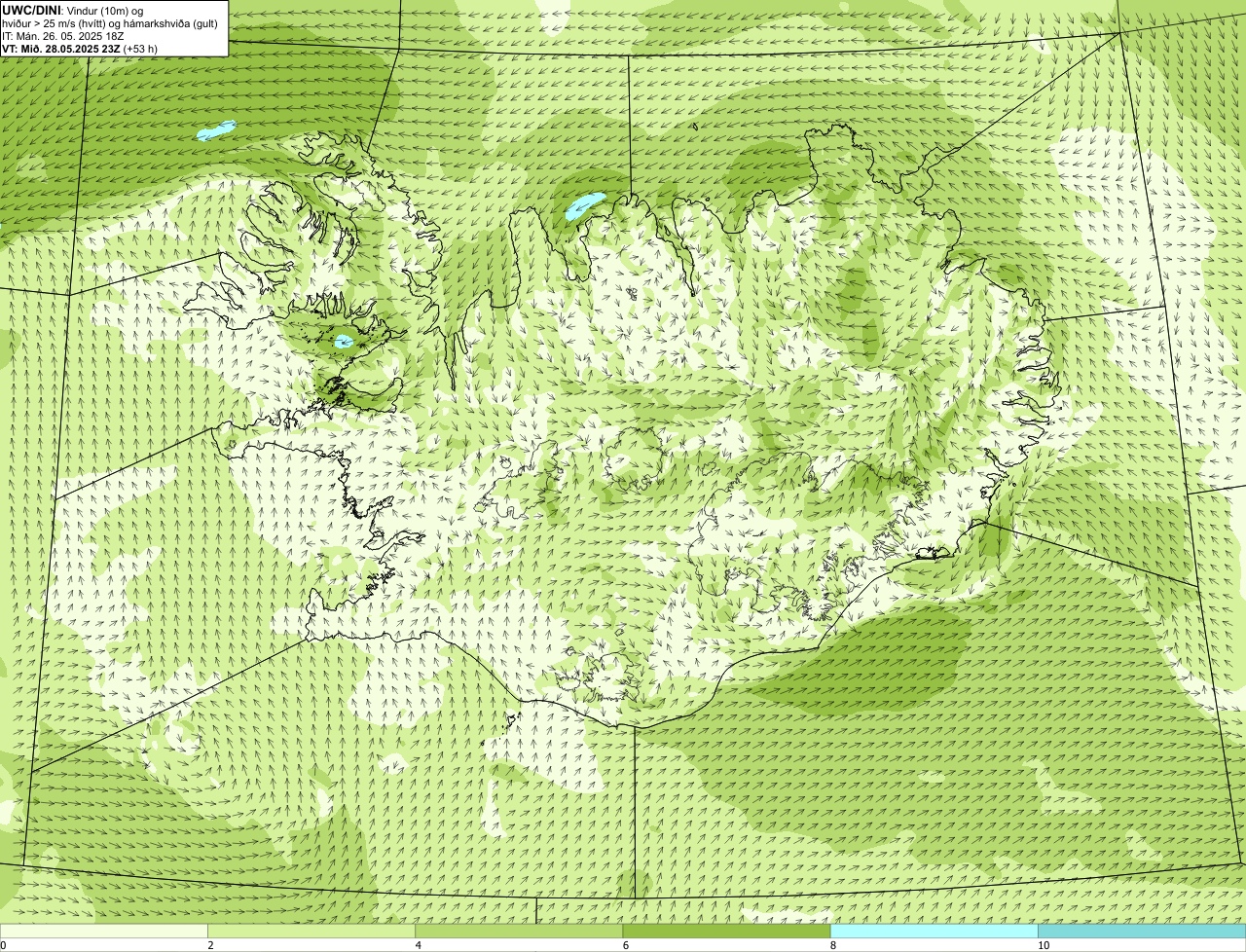The height and width of the screenshot is (952, 1246).
Task: Click the initial time 'IT: Mán. 26. 05. 2025 18Z'
Action: (x=63, y=36)
